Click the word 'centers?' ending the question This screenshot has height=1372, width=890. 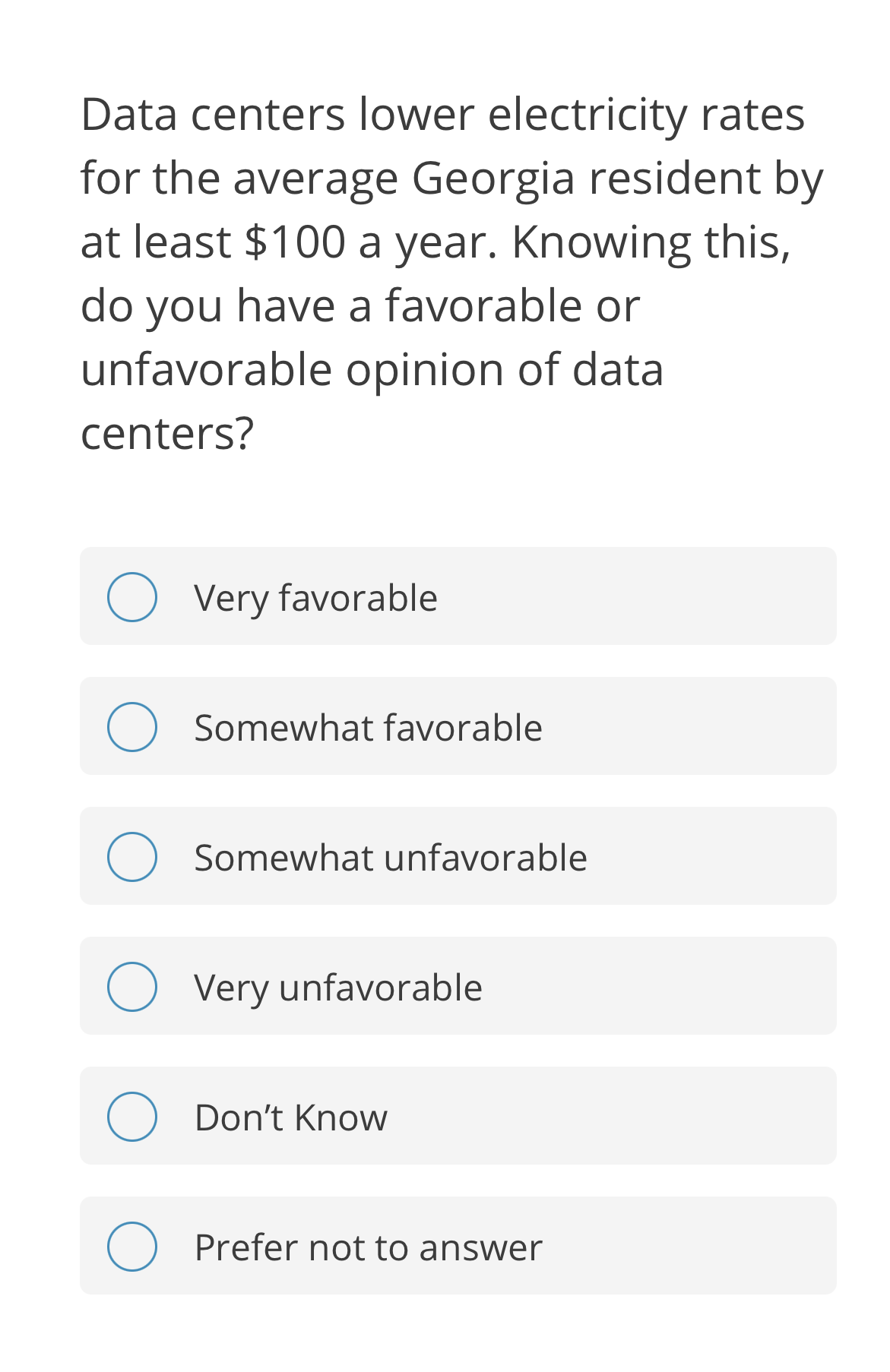tap(167, 434)
